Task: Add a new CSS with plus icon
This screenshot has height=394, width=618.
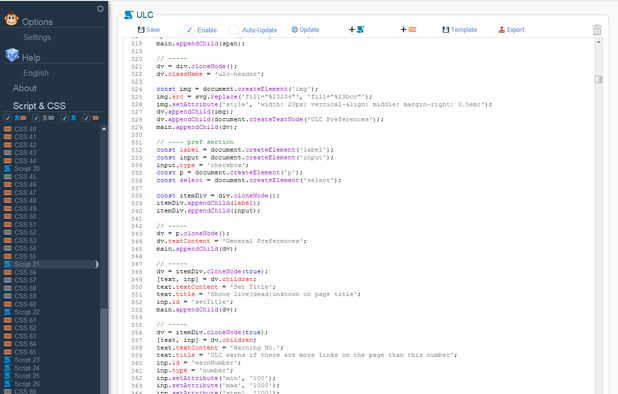Action: (x=408, y=30)
